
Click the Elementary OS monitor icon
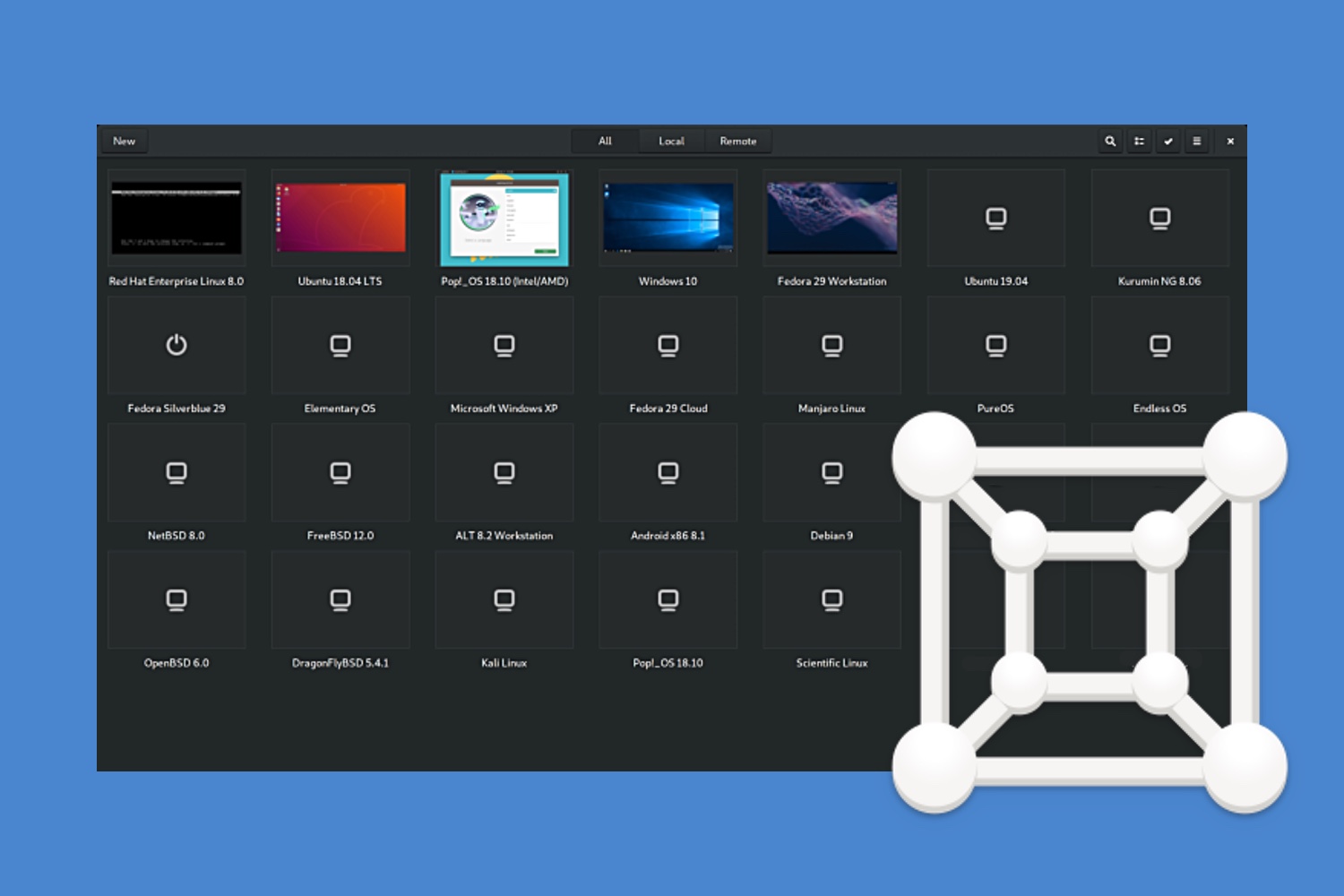340,346
